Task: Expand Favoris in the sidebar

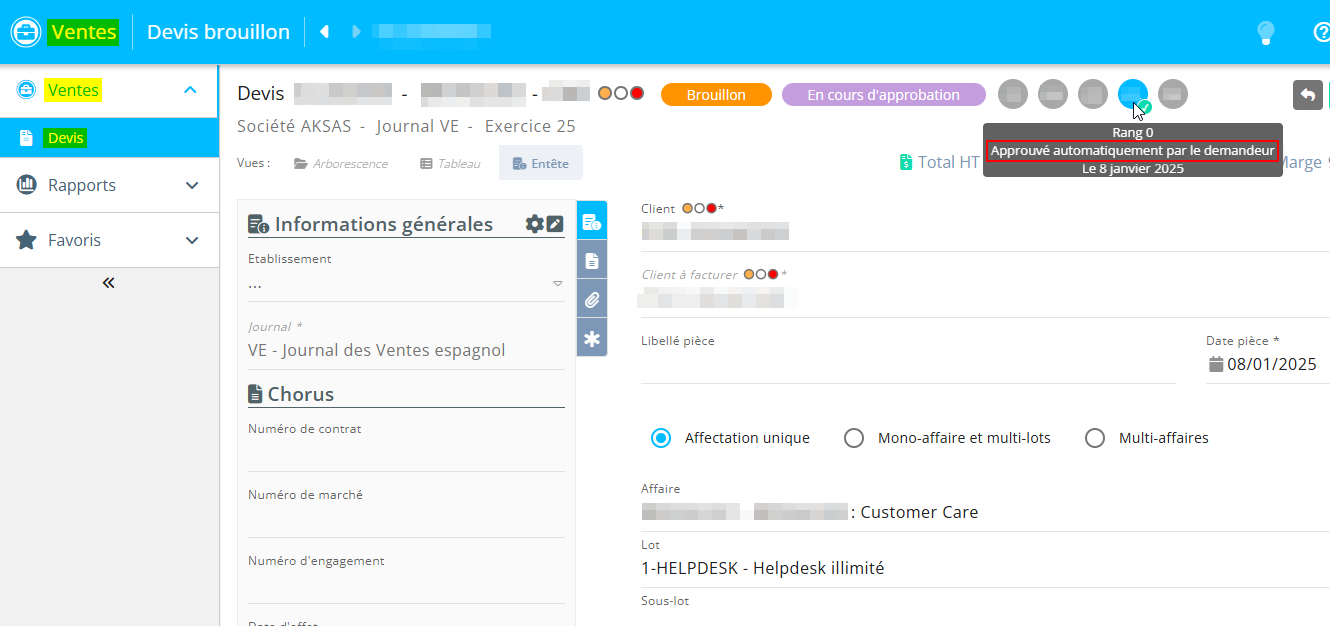Action: [x=109, y=240]
